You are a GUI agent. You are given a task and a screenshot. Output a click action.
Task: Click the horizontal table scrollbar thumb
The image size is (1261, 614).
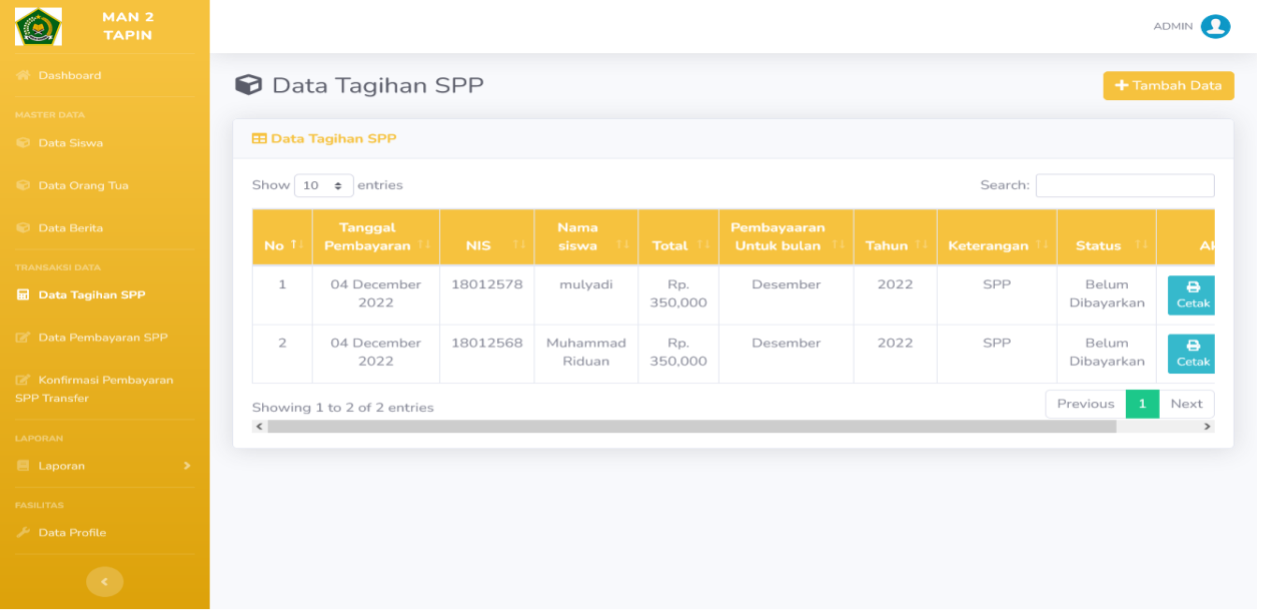click(x=691, y=427)
